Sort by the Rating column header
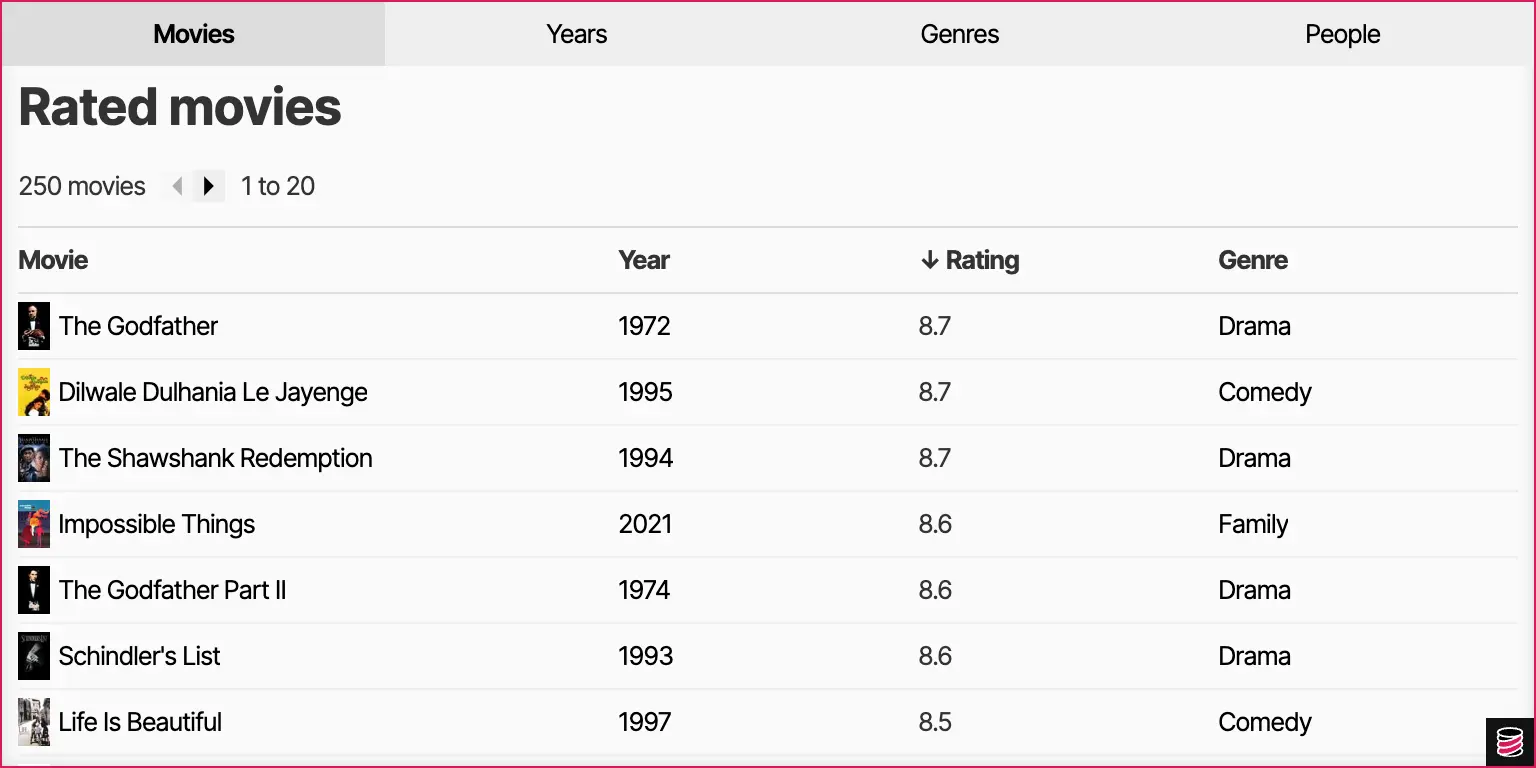This screenshot has height=768, width=1536. click(969, 260)
